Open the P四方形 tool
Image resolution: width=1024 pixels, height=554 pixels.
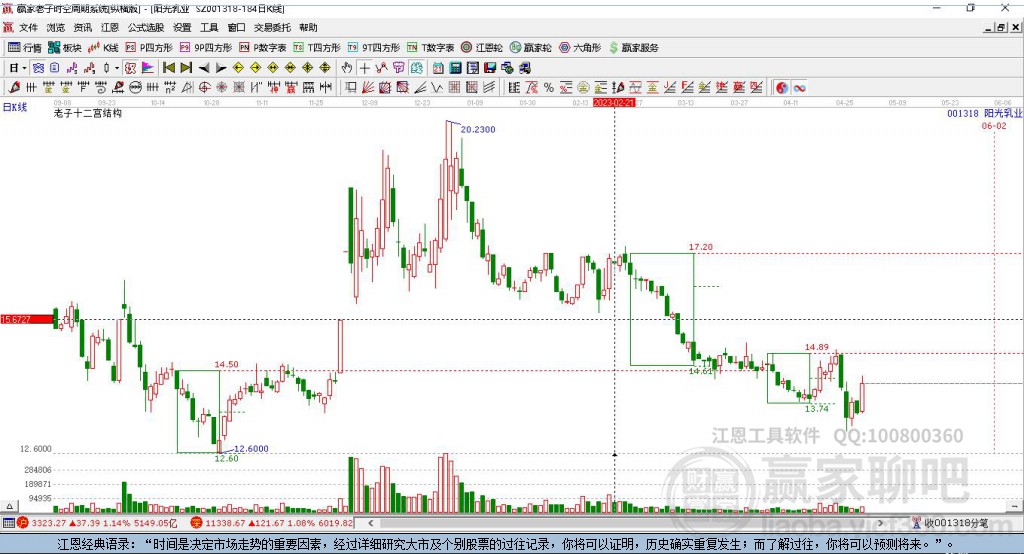click(x=149, y=48)
